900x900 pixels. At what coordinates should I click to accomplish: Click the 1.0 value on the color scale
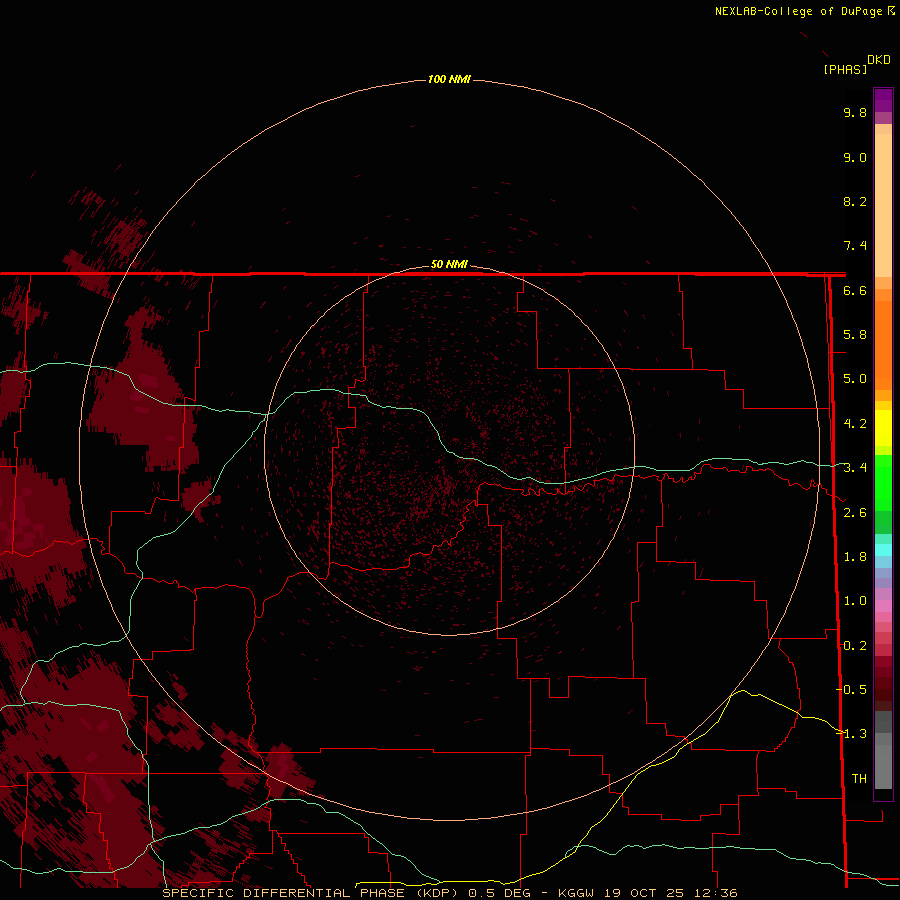click(x=855, y=601)
